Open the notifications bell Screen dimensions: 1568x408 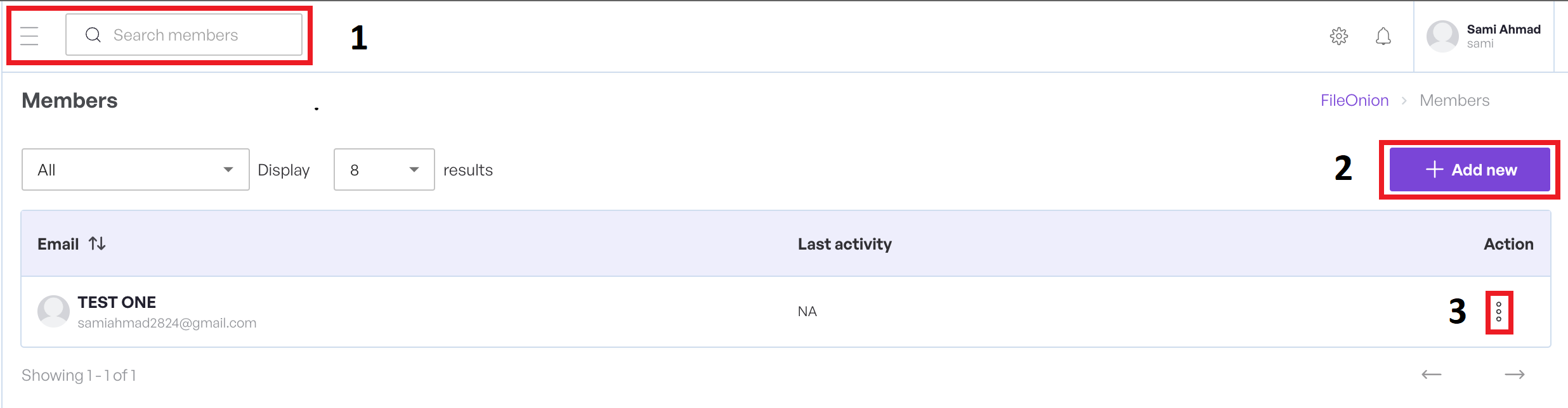coord(1383,36)
